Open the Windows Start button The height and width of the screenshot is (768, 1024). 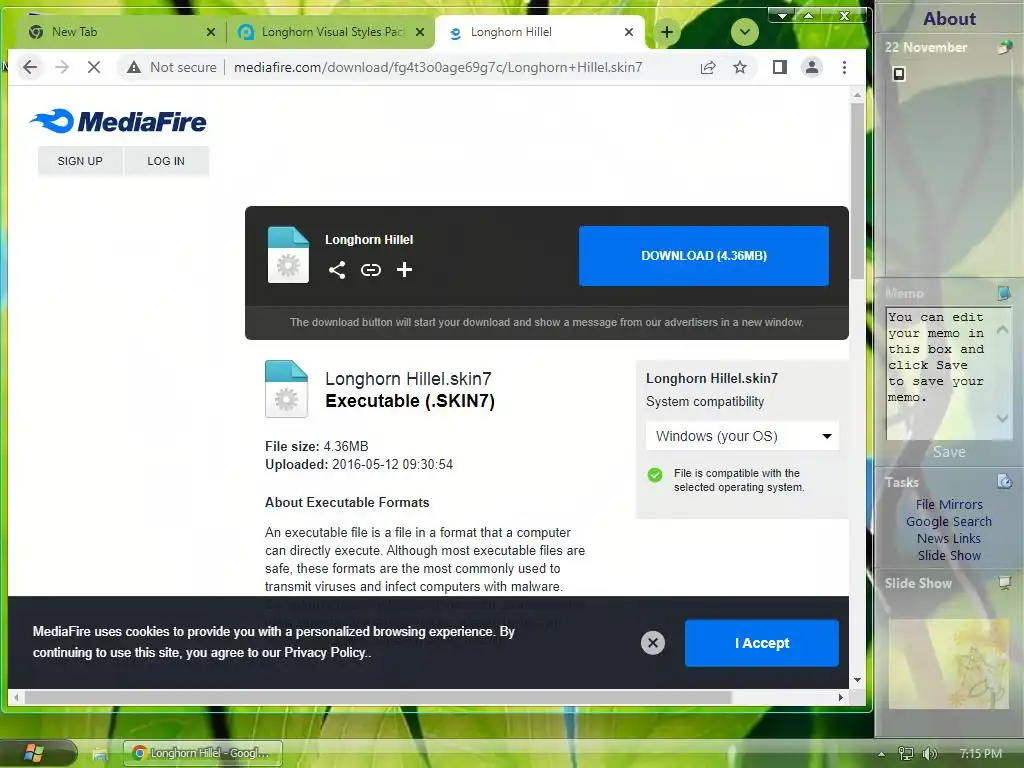tap(33, 753)
